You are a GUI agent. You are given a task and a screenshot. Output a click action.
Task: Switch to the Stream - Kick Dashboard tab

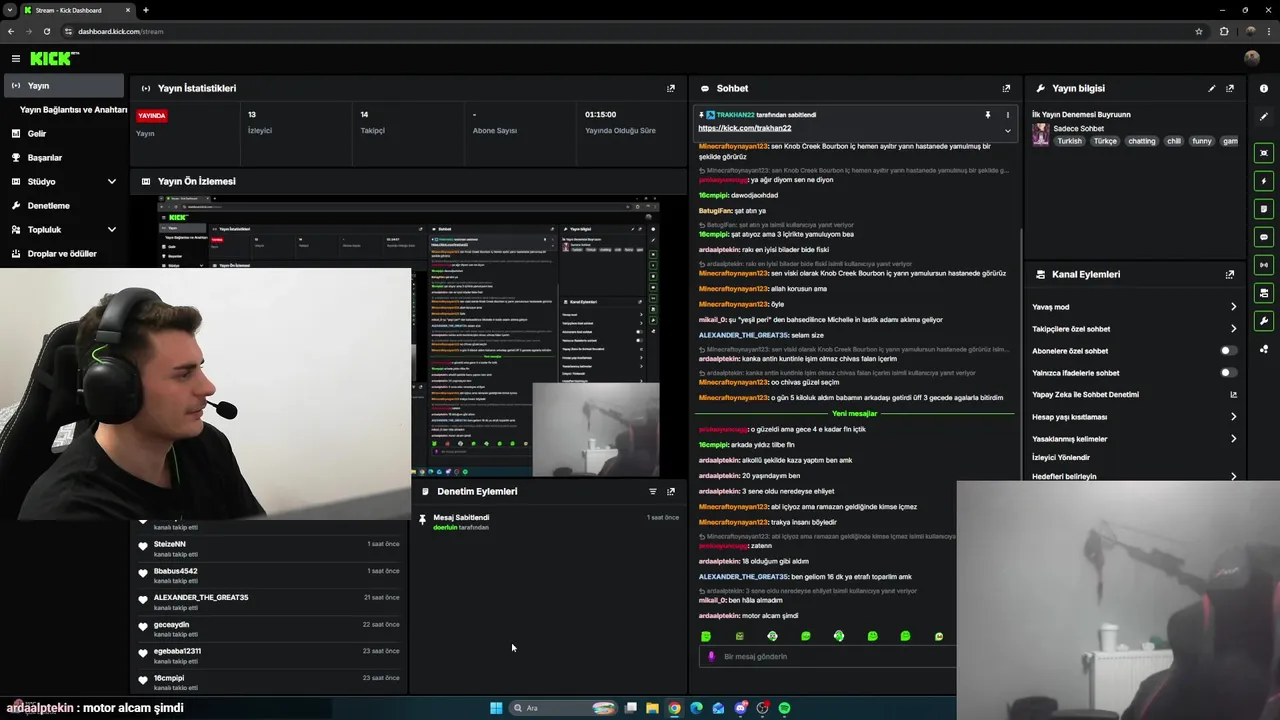78,10
